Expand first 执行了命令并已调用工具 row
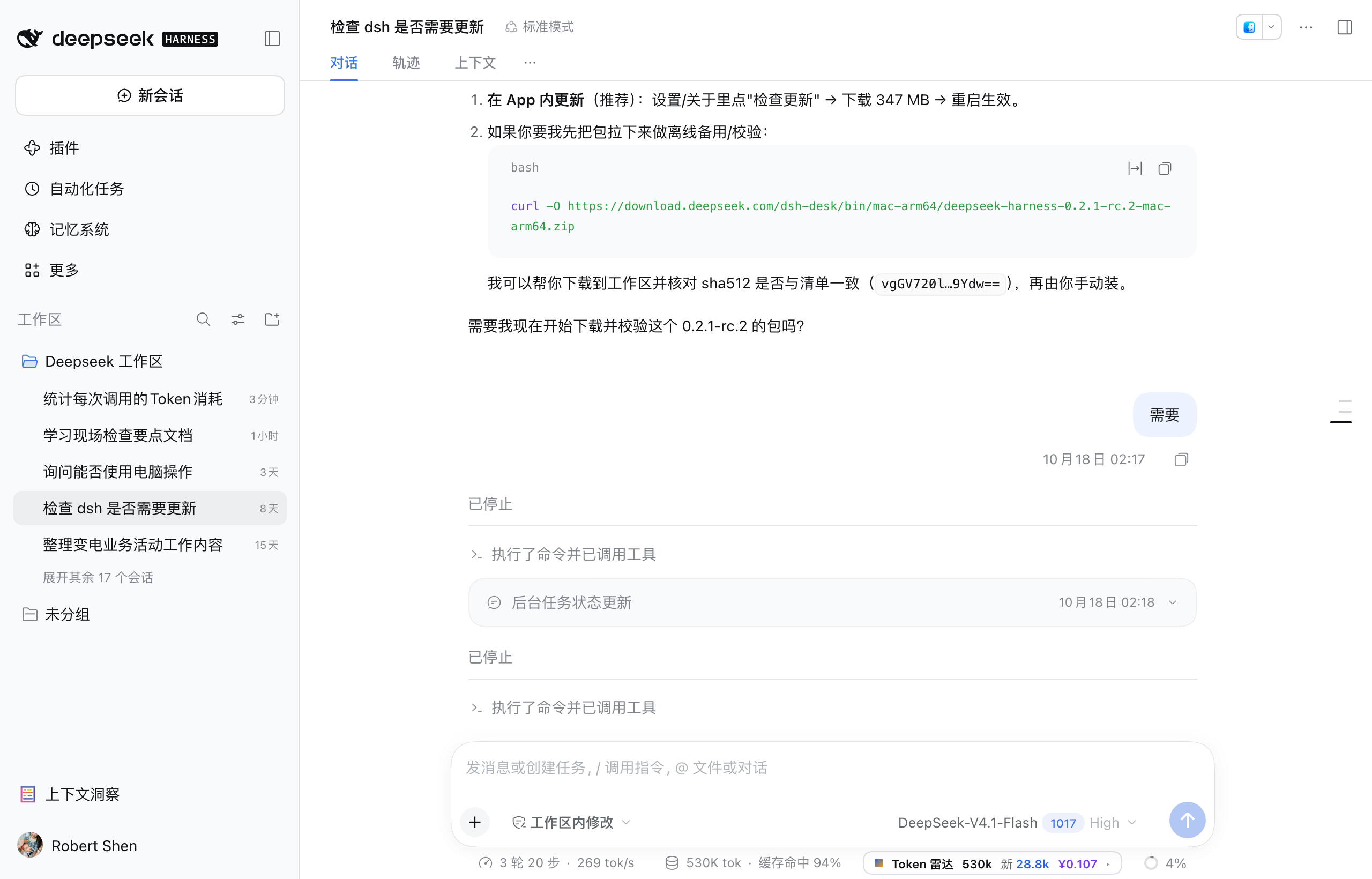The image size is (1372, 879). [x=563, y=554]
